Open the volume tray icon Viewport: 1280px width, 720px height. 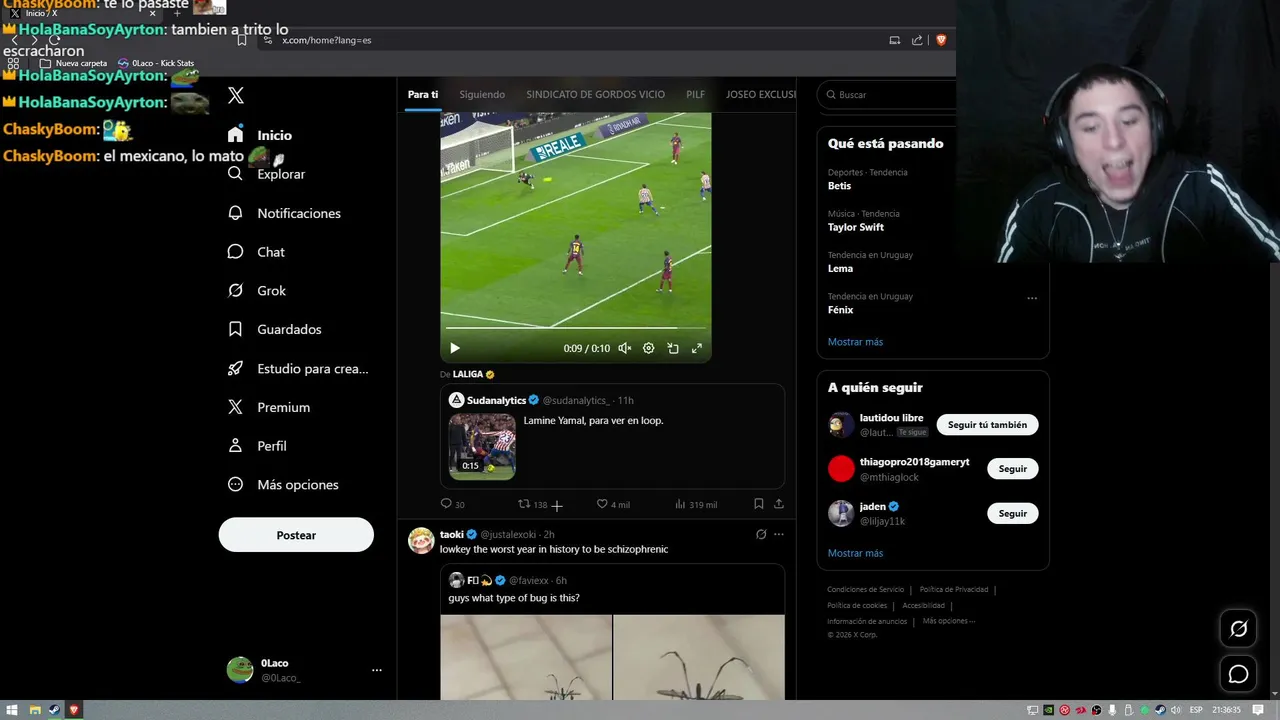[x=1176, y=710]
